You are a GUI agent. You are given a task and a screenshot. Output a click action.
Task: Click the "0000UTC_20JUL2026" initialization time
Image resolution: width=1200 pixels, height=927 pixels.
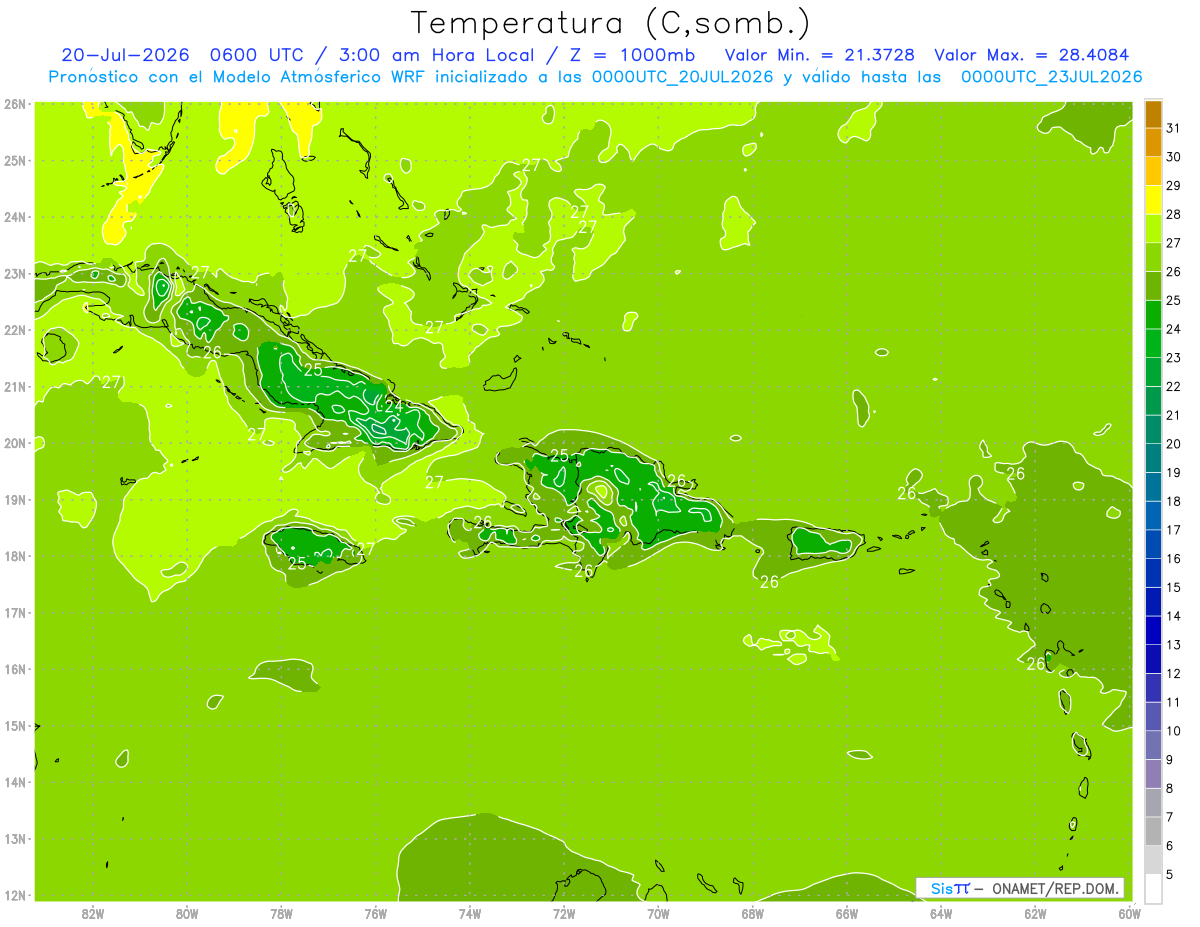pyautogui.click(x=683, y=77)
